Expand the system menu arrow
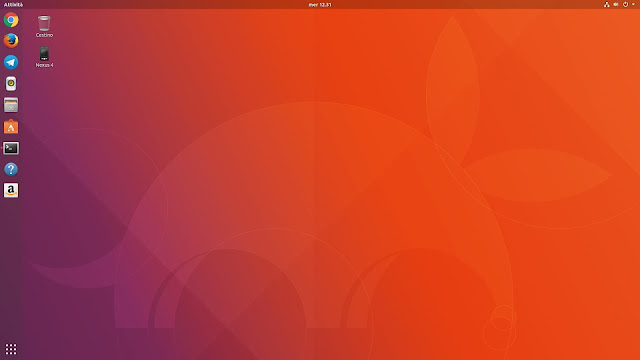This screenshot has width=640, height=360. click(x=633, y=4)
